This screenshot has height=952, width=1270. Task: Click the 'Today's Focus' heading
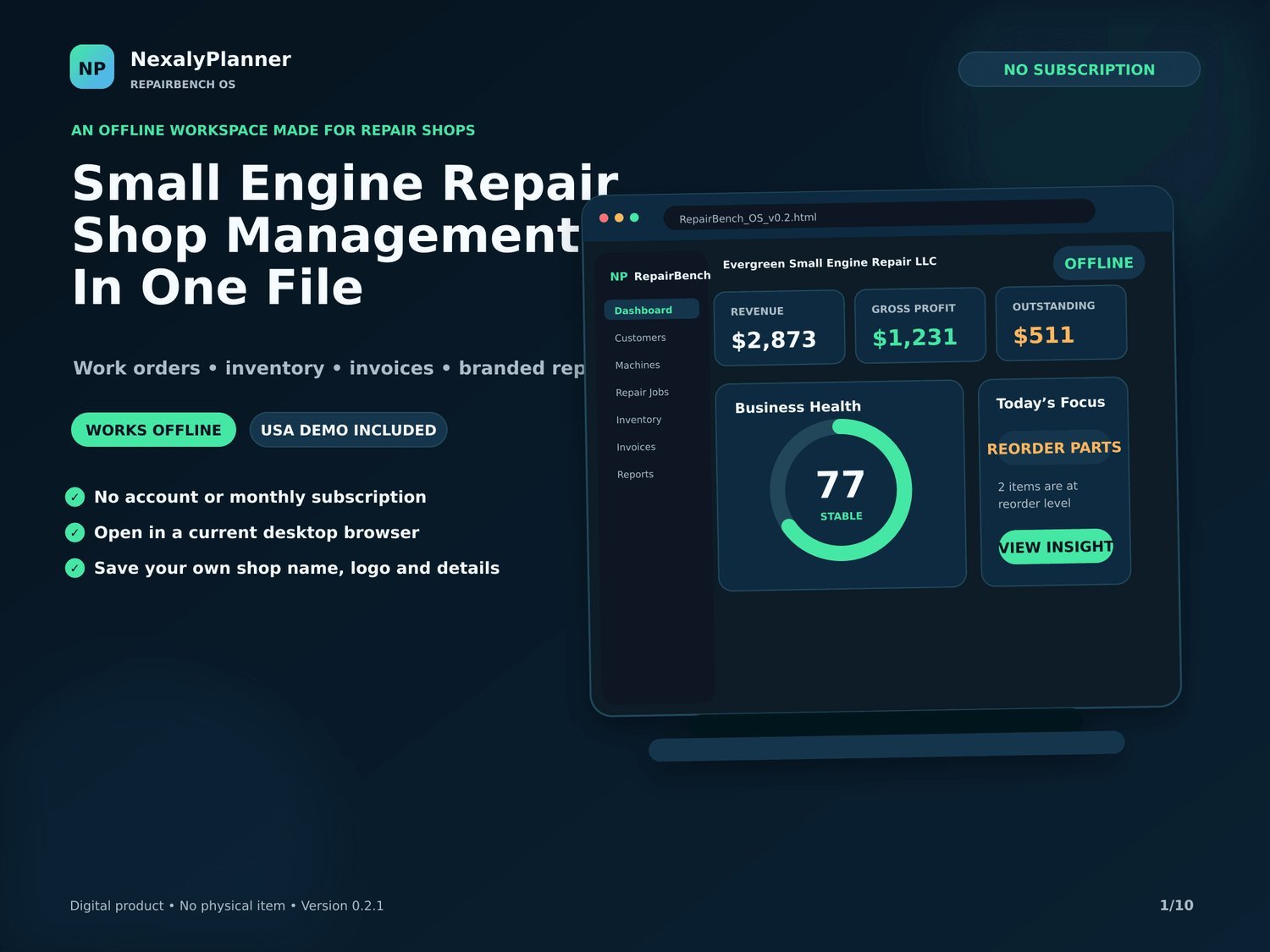click(x=1051, y=403)
